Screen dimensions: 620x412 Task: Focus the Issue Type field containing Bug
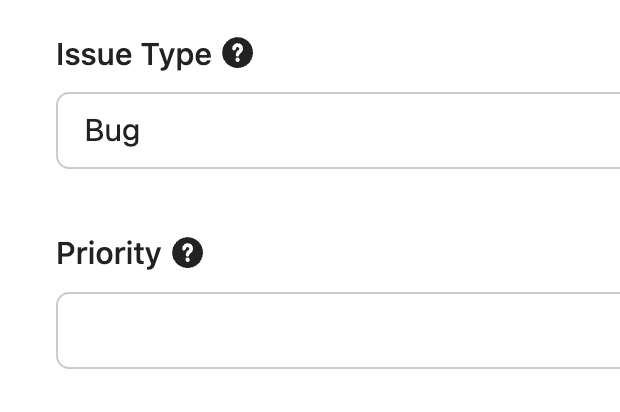pos(338,130)
